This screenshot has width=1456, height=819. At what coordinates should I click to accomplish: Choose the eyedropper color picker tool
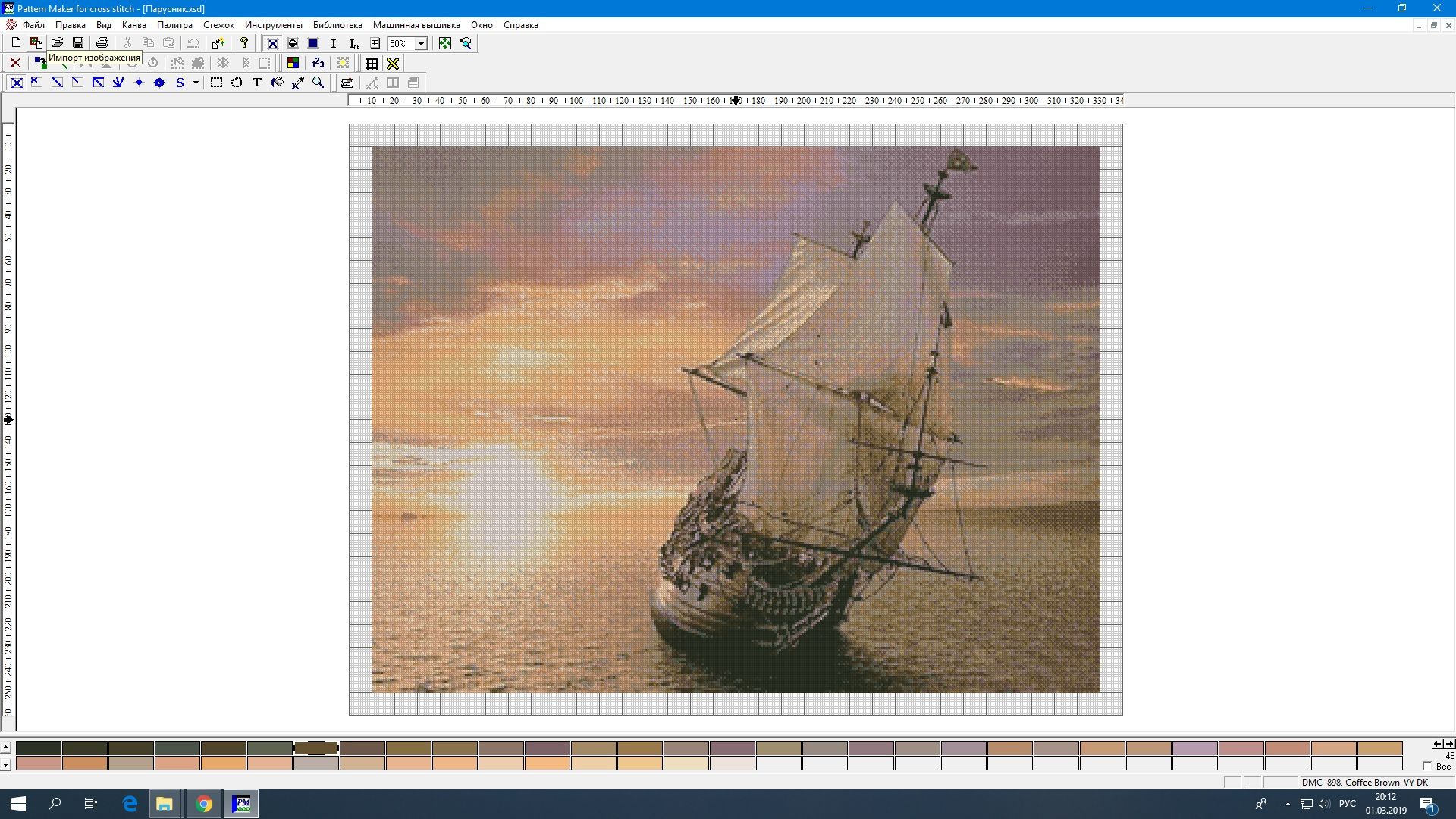298,83
